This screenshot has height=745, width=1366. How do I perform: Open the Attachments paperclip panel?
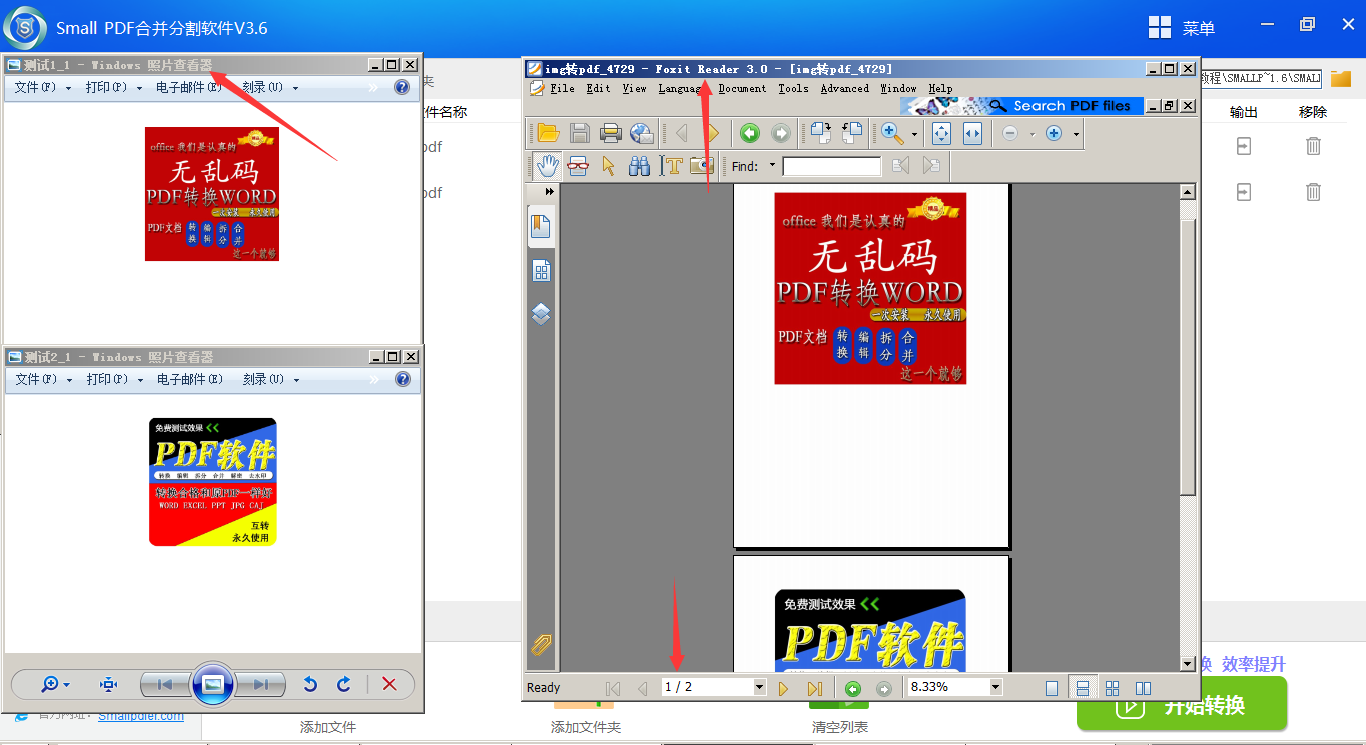click(x=541, y=644)
